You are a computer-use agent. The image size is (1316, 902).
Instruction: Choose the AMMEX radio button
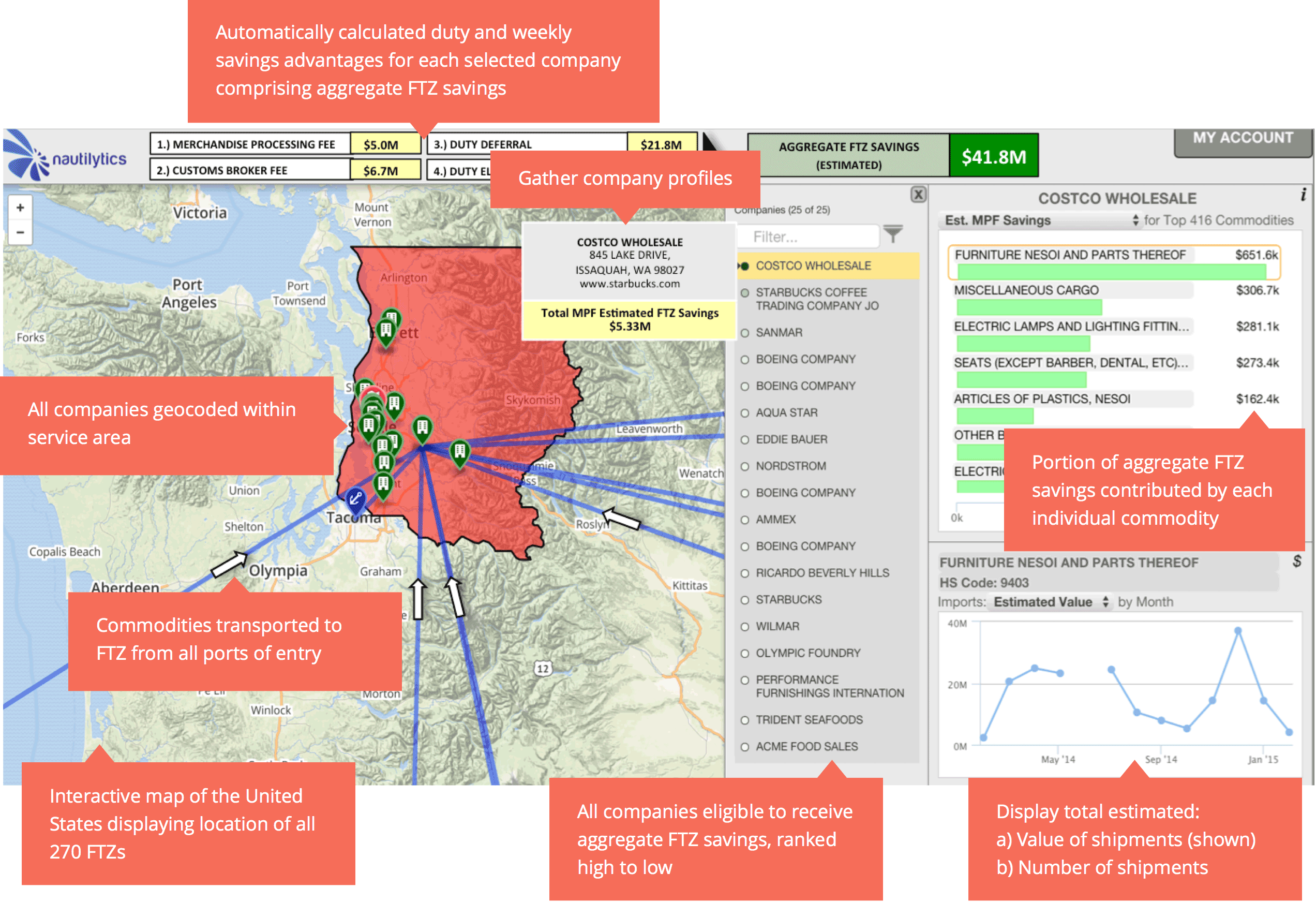744,520
